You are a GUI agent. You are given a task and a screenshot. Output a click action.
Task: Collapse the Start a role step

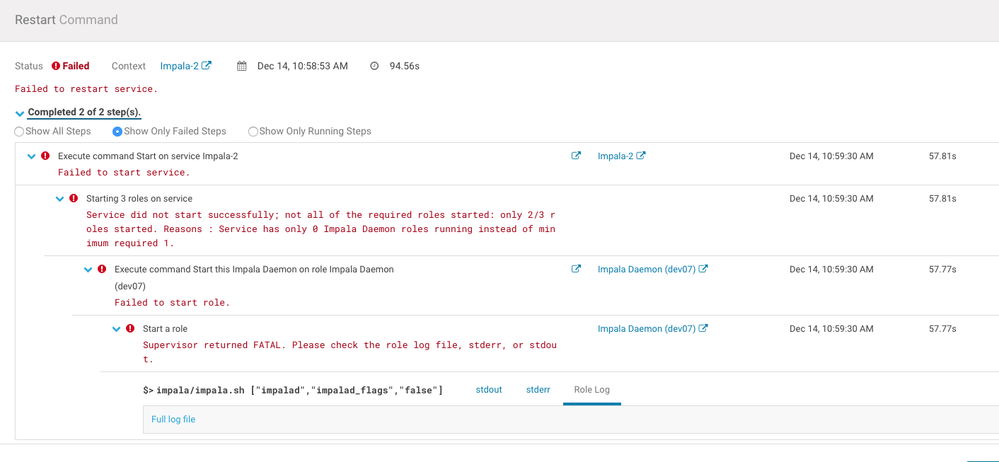tap(116, 329)
